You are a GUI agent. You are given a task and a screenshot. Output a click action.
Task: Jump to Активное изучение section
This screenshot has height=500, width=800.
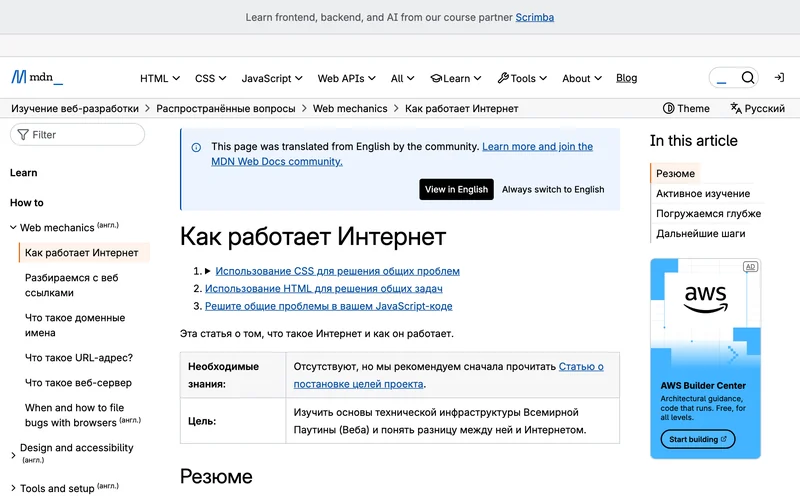[x=703, y=193]
